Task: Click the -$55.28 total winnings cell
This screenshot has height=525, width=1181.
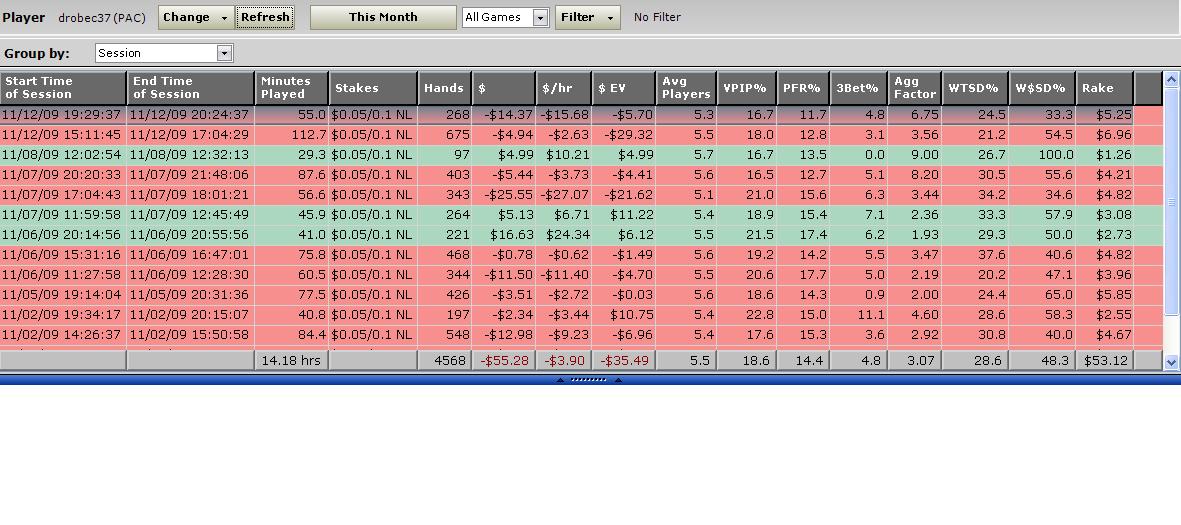Action: coord(504,361)
